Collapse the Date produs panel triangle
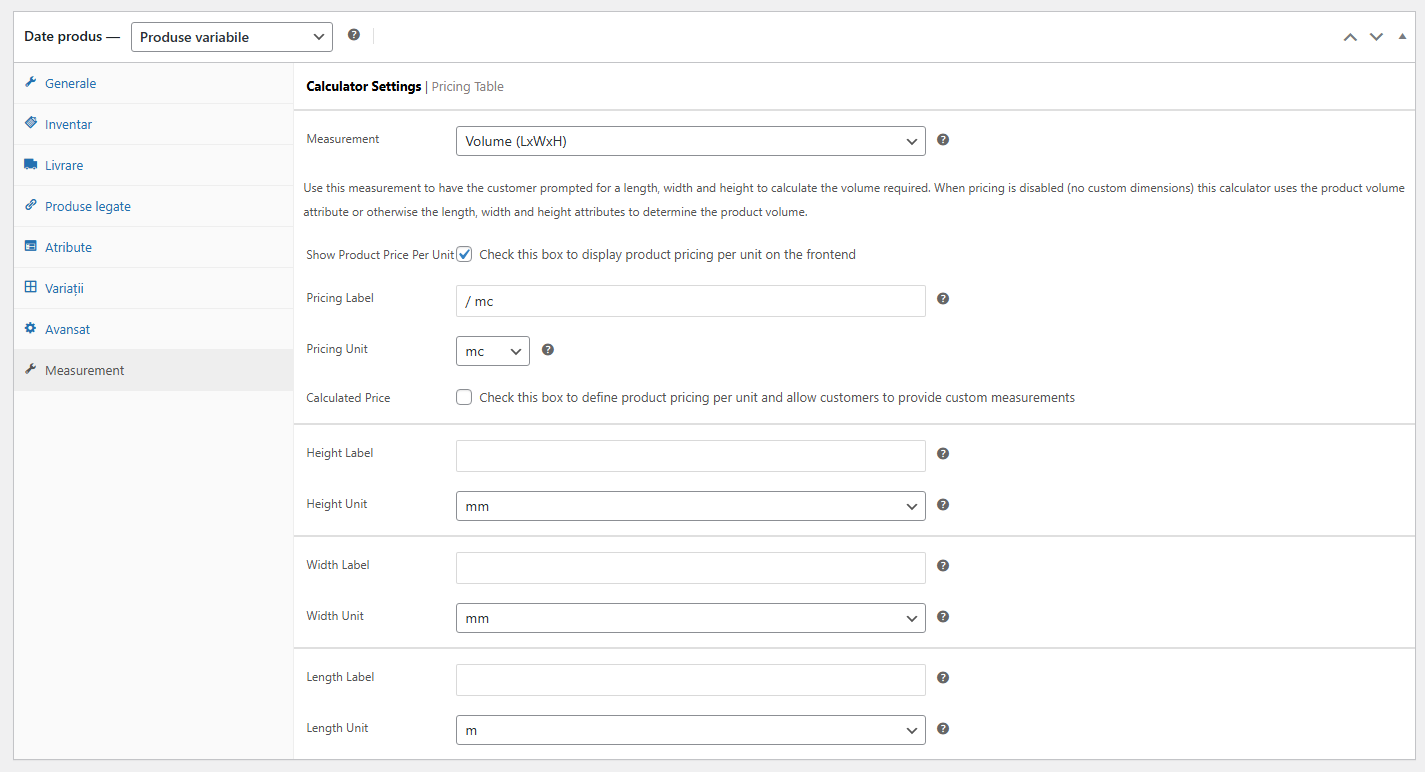 click(1402, 36)
